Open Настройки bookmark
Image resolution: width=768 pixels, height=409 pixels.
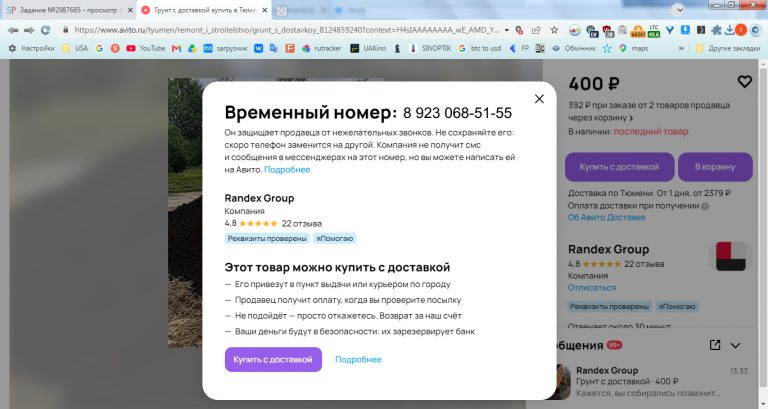pyautogui.click(x=31, y=48)
